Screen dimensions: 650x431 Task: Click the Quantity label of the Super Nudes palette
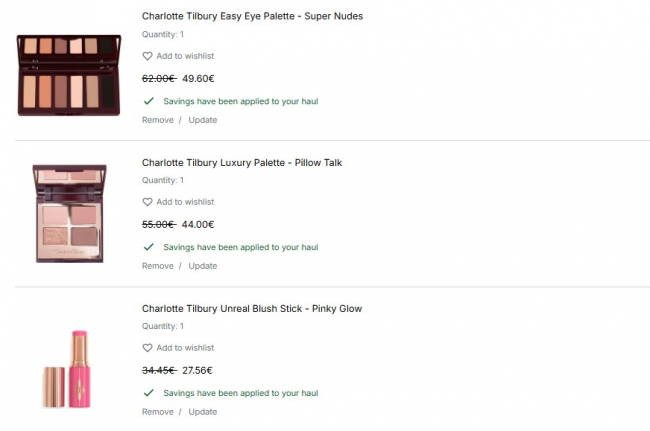163,35
